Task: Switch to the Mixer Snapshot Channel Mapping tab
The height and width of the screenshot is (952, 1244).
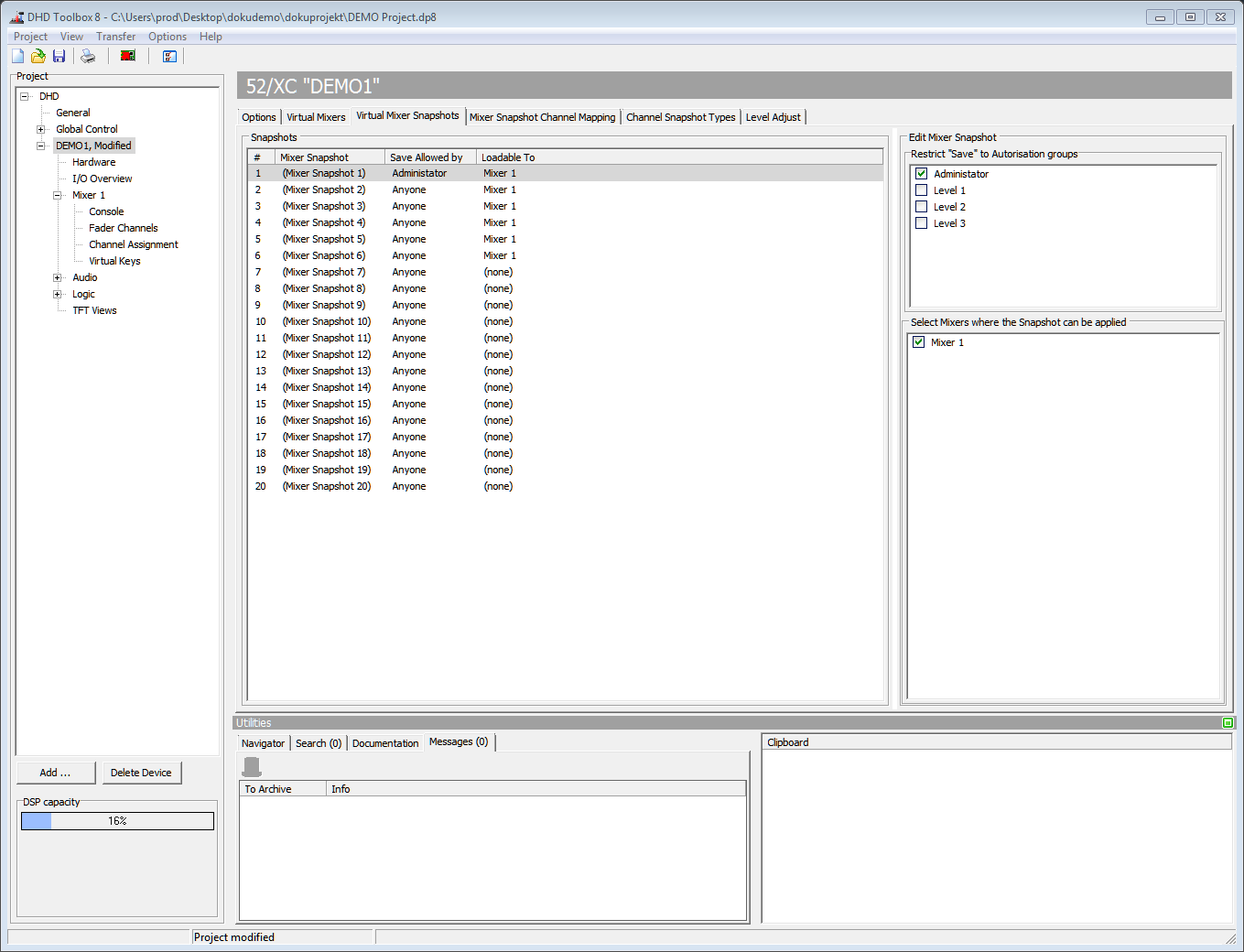Action: [542, 116]
